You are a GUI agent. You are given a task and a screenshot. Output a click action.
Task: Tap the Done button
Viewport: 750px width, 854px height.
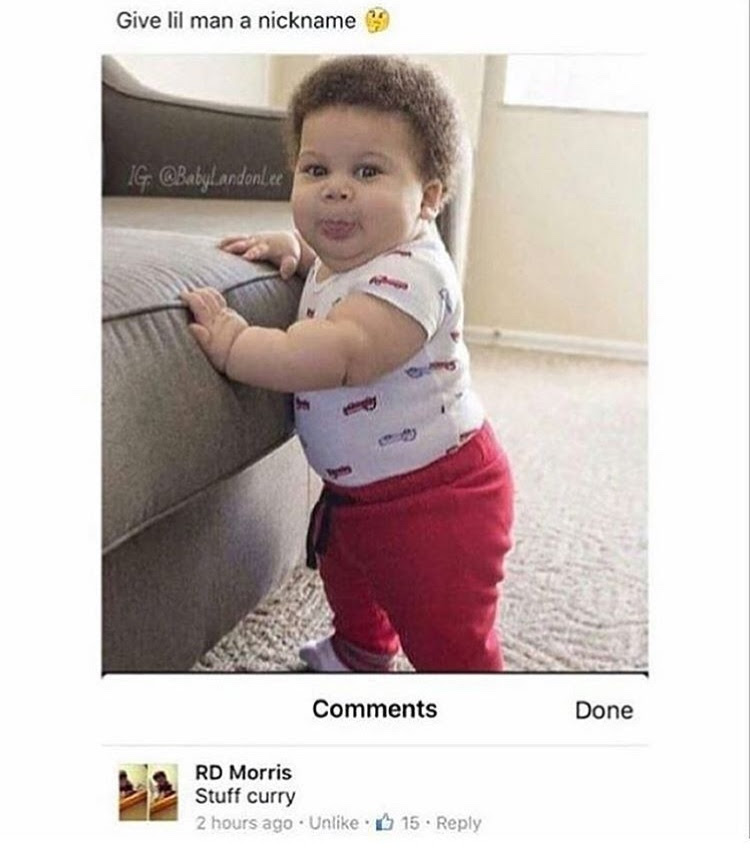603,710
